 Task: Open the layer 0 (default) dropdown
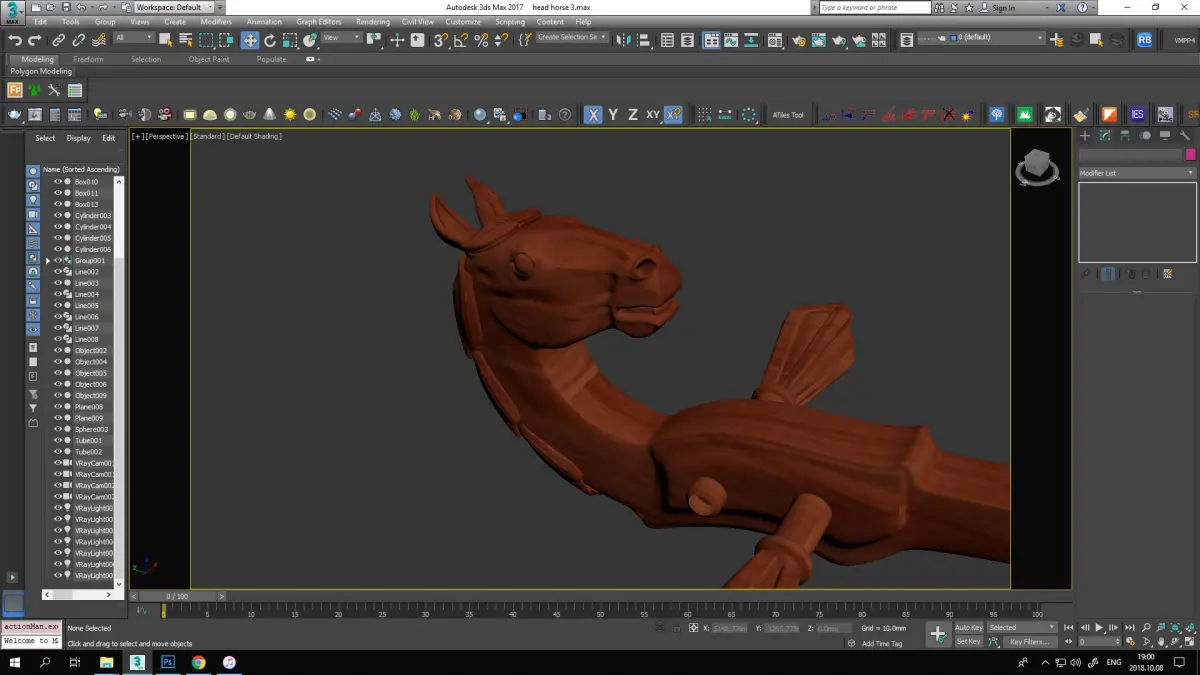click(x=982, y=38)
